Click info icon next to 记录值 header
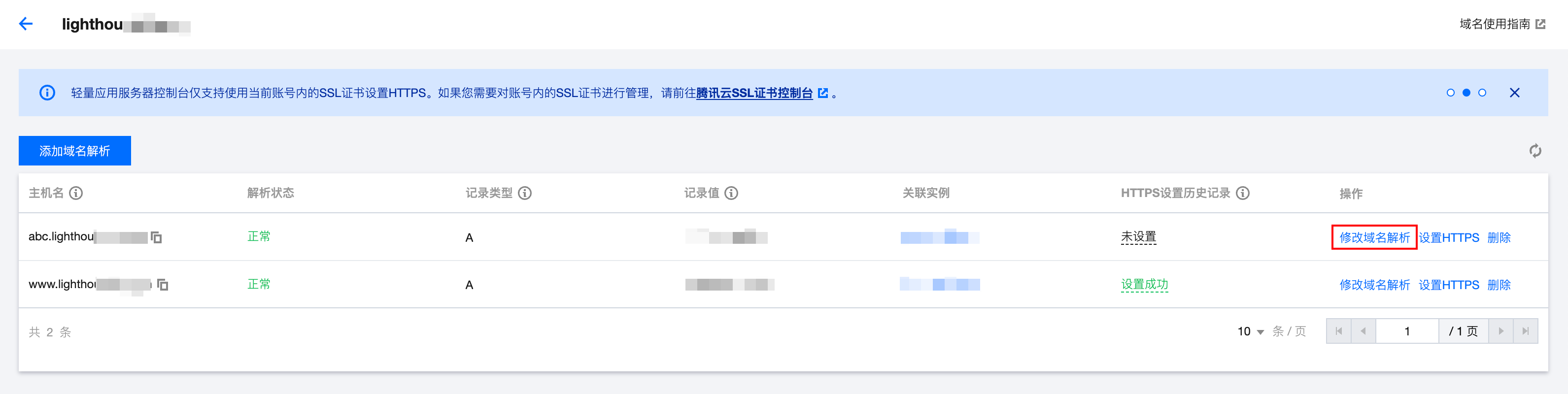1568x394 pixels. (731, 193)
